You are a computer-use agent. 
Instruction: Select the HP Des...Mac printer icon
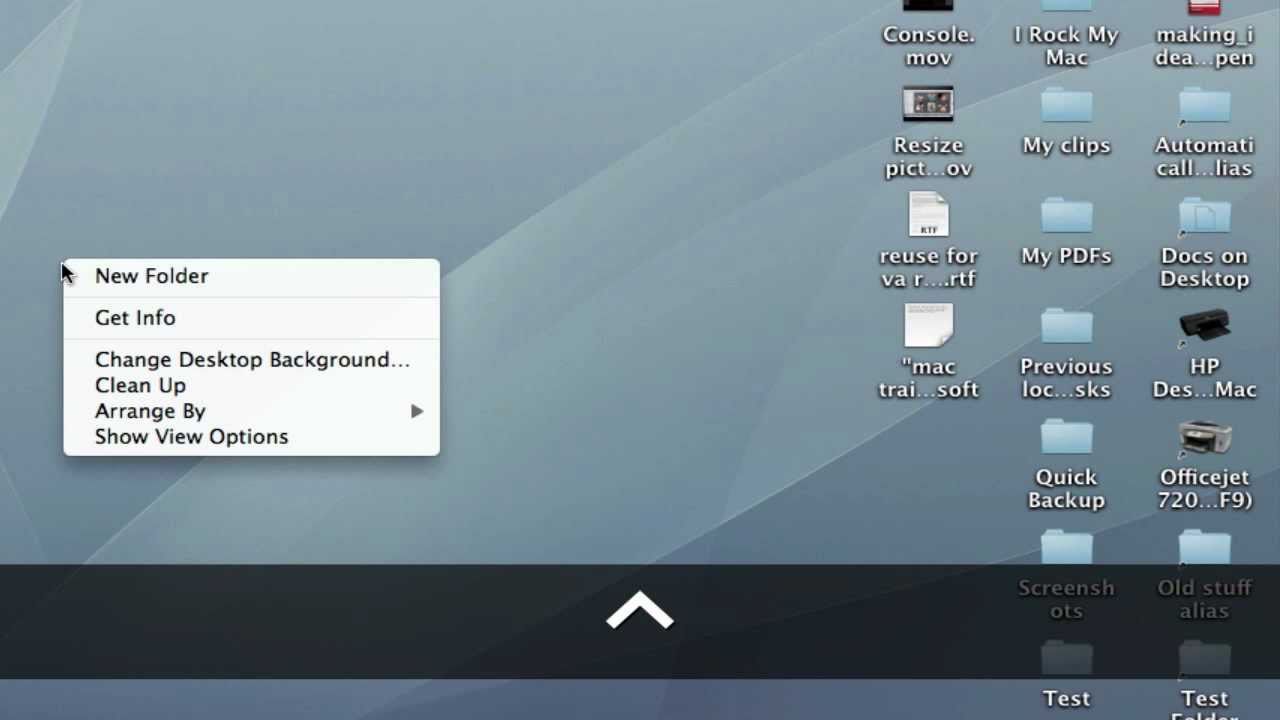[1204, 326]
